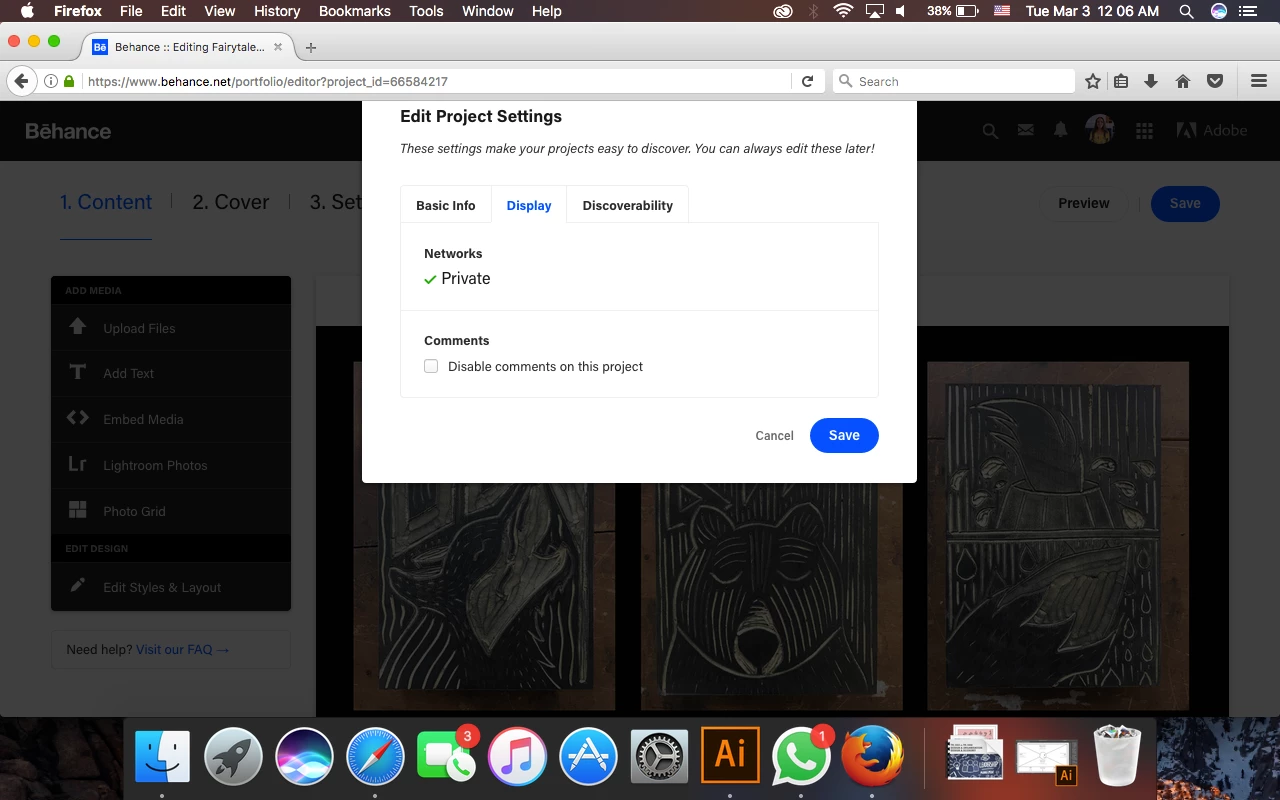Open the Lightroom Photos icon
This screenshot has height=800, width=1280.
point(77,465)
